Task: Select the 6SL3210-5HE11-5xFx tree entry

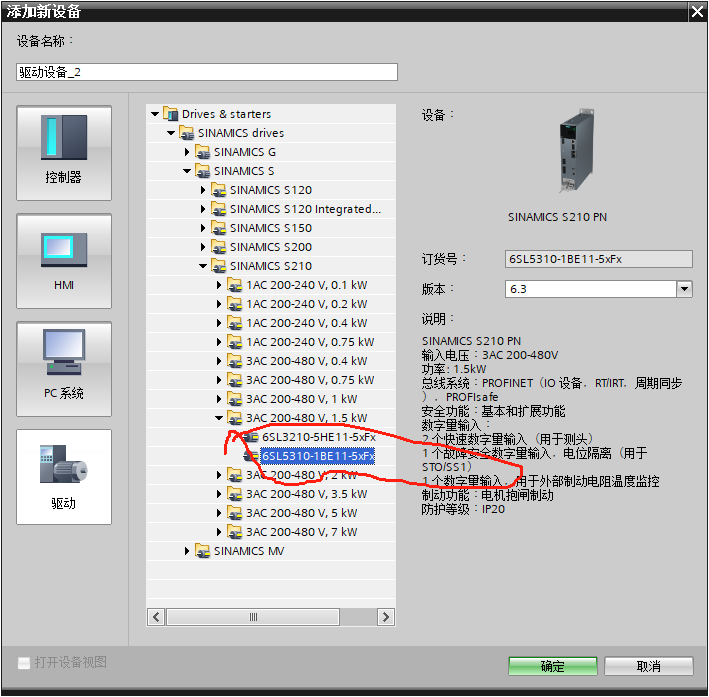Action: point(319,437)
